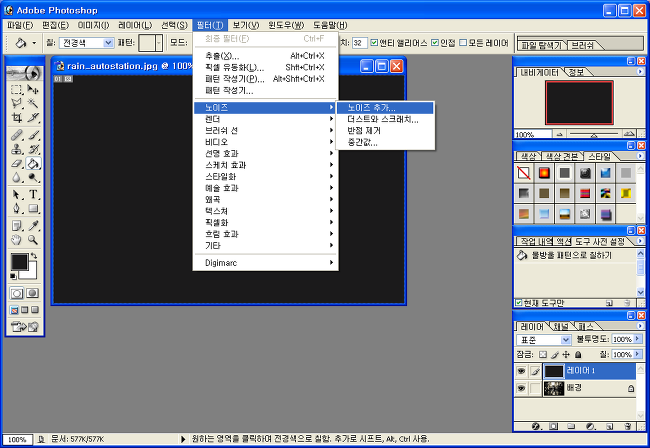Create a new layer from the Layers panel
The width and height of the screenshot is (650, 448).
click(609, 426)
